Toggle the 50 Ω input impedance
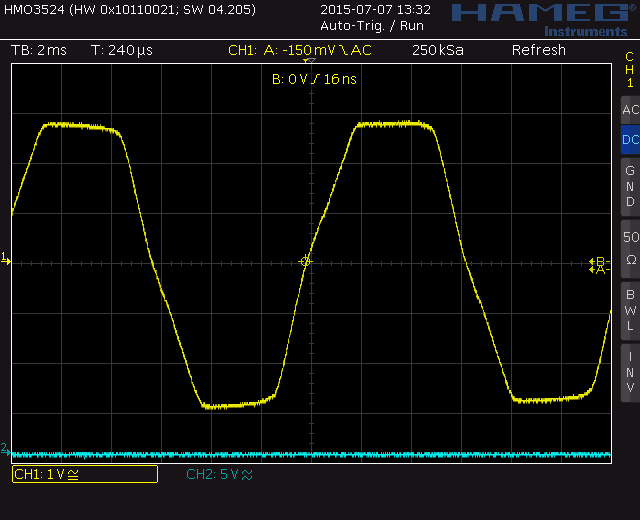 629,247
